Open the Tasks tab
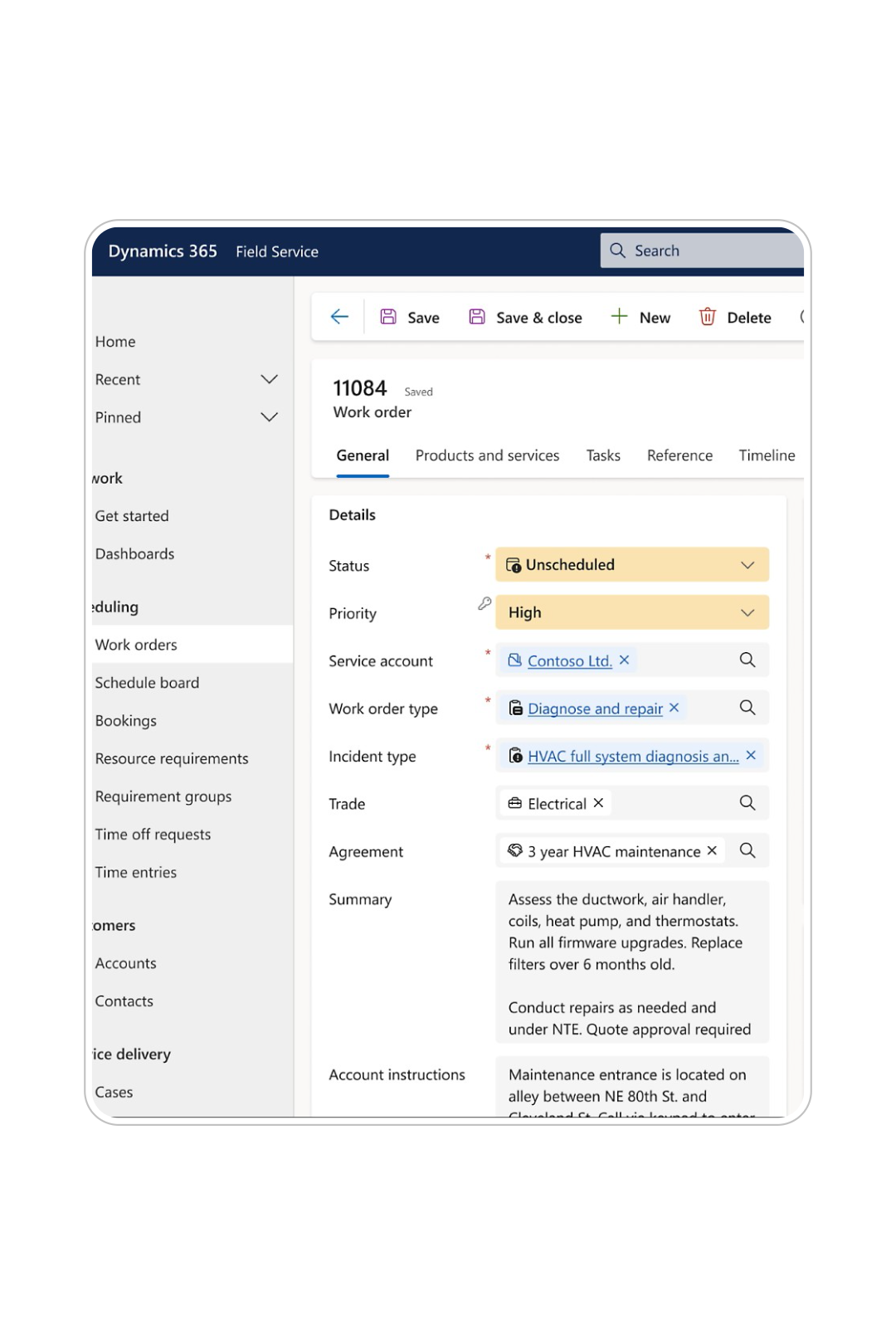Viewport: 896px width, 1344px height. (x=603, y=455)
